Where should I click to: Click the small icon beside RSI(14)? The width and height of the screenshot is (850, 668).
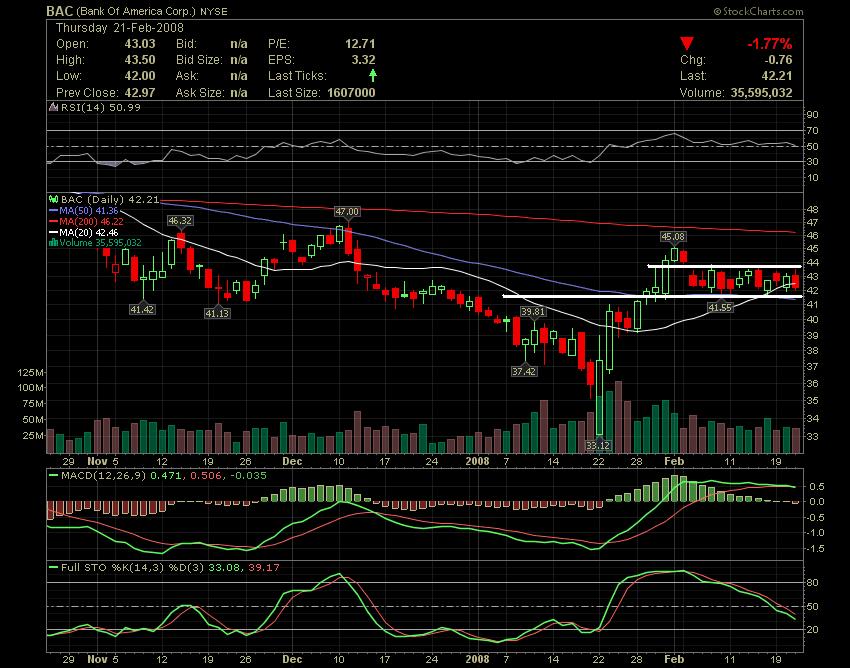pyautogui.click(x=54, y=107)
